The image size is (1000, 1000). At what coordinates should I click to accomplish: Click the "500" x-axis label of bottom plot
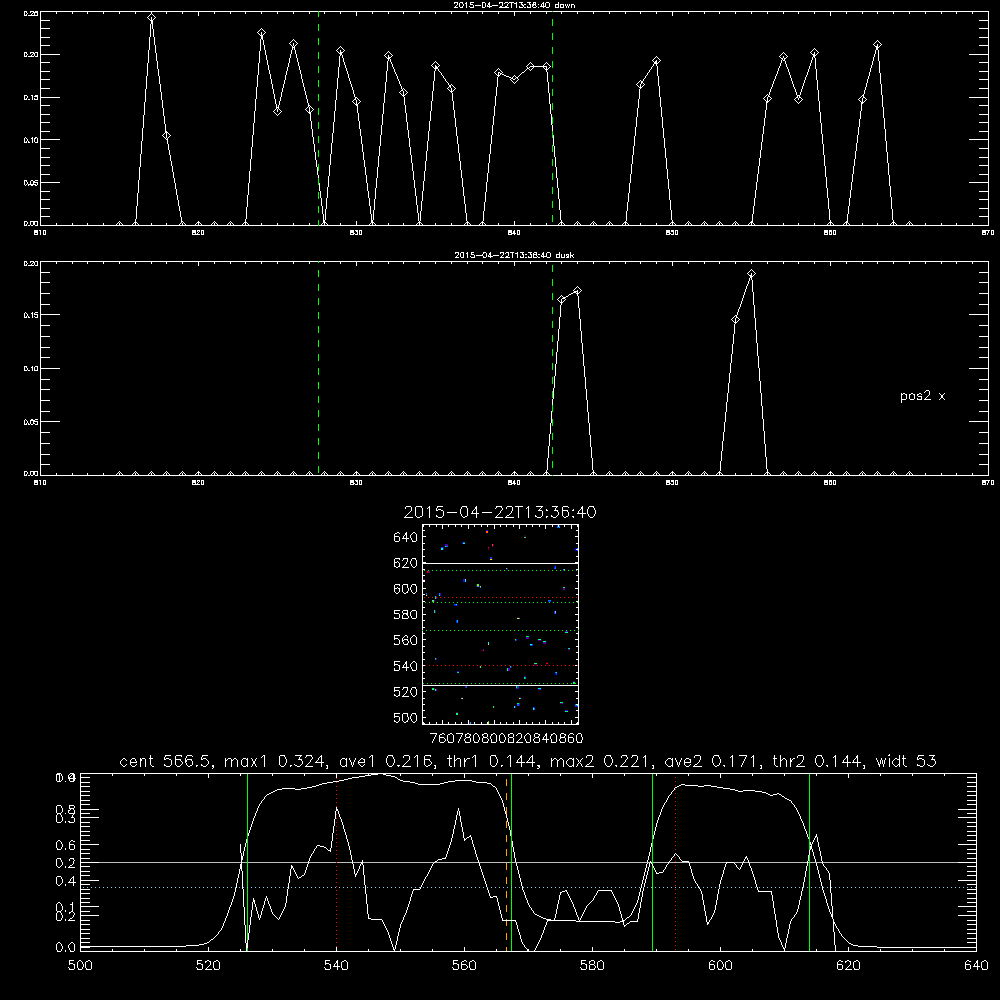(x=80, y=966)
